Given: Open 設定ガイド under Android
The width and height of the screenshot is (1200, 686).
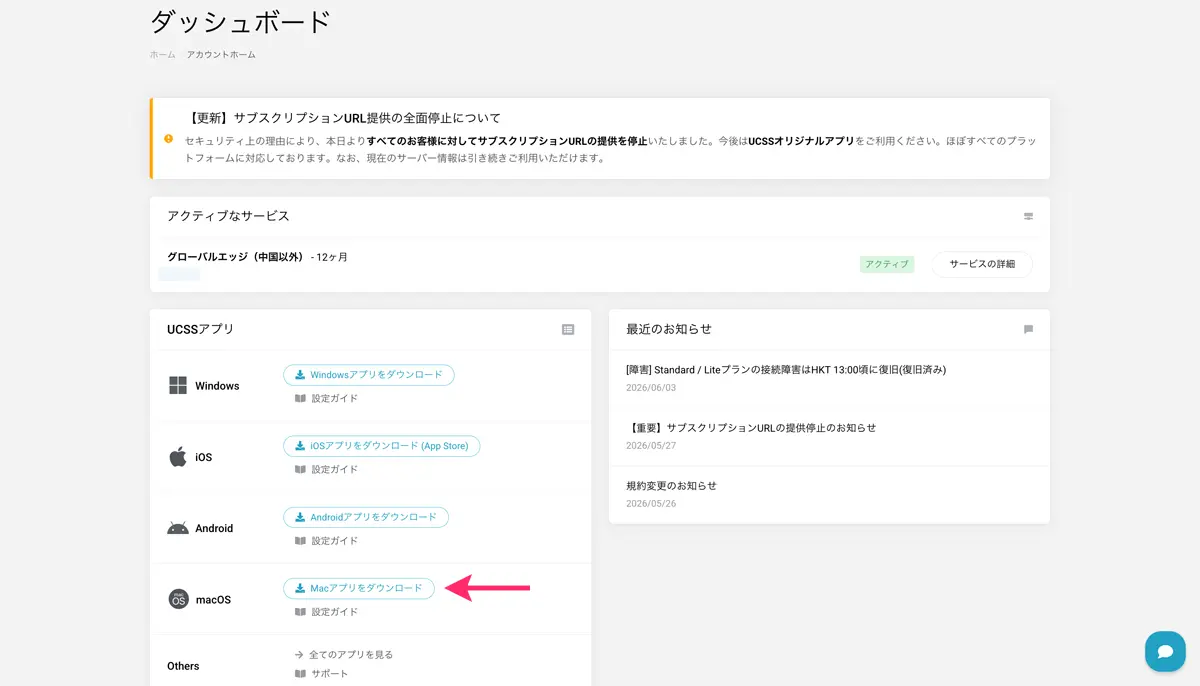Looking at the screenshot, I should [x=334, y=540].
